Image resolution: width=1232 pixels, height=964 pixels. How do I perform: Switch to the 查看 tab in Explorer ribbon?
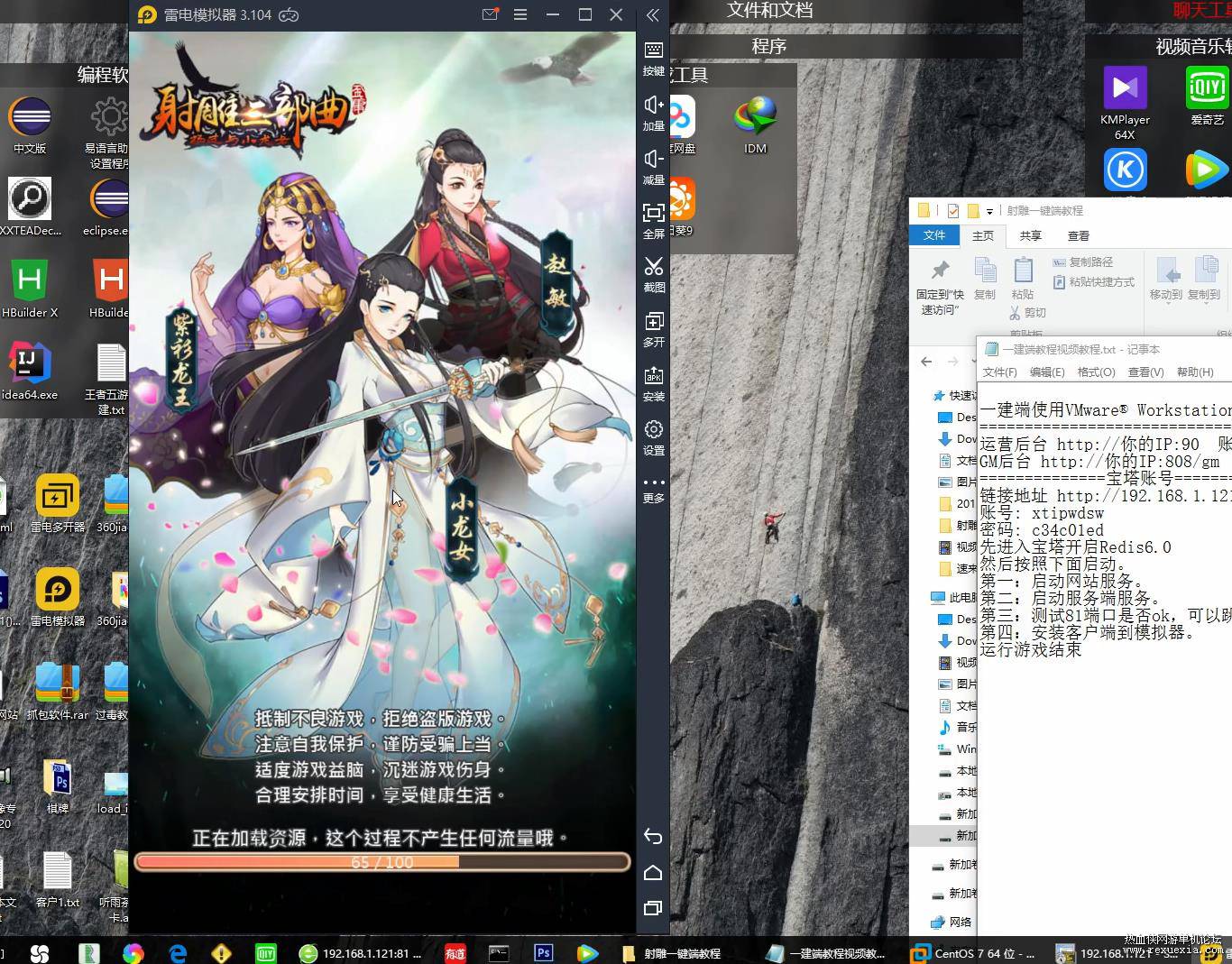click(1079, 235)
